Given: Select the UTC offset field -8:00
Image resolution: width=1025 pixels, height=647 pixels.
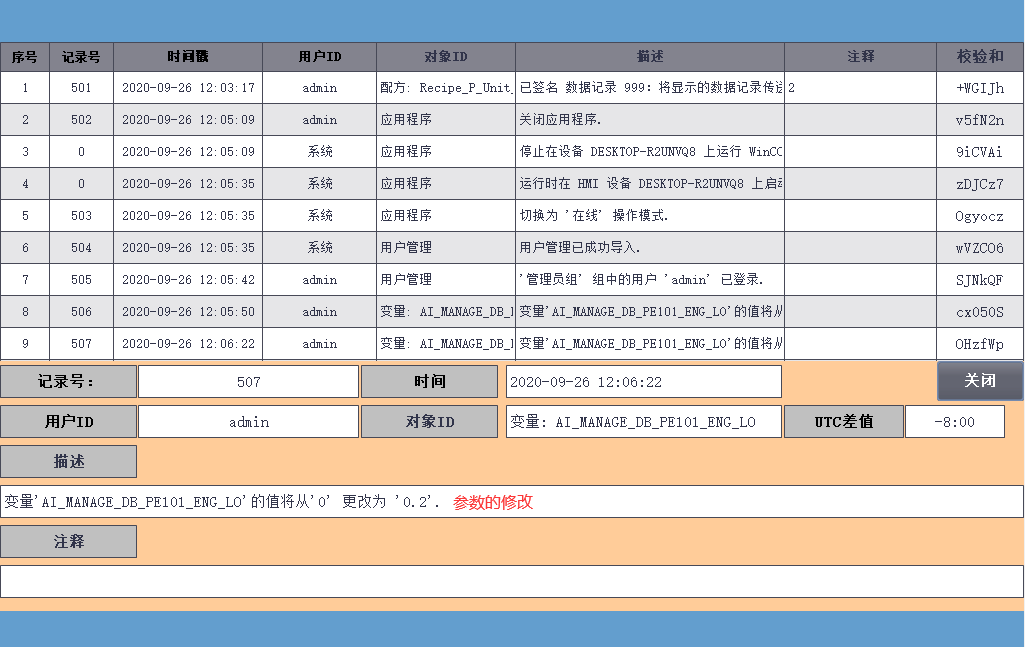Looking at the screenshot, I should [x=955, y=422].
